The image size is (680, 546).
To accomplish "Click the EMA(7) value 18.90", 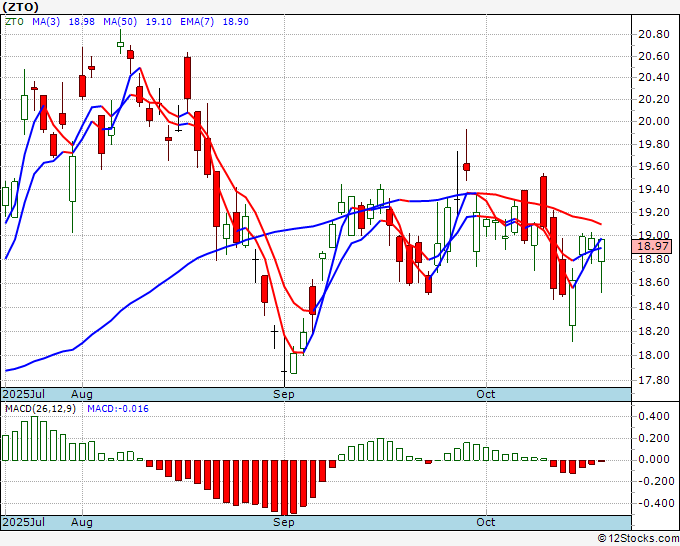I will 235,22.
